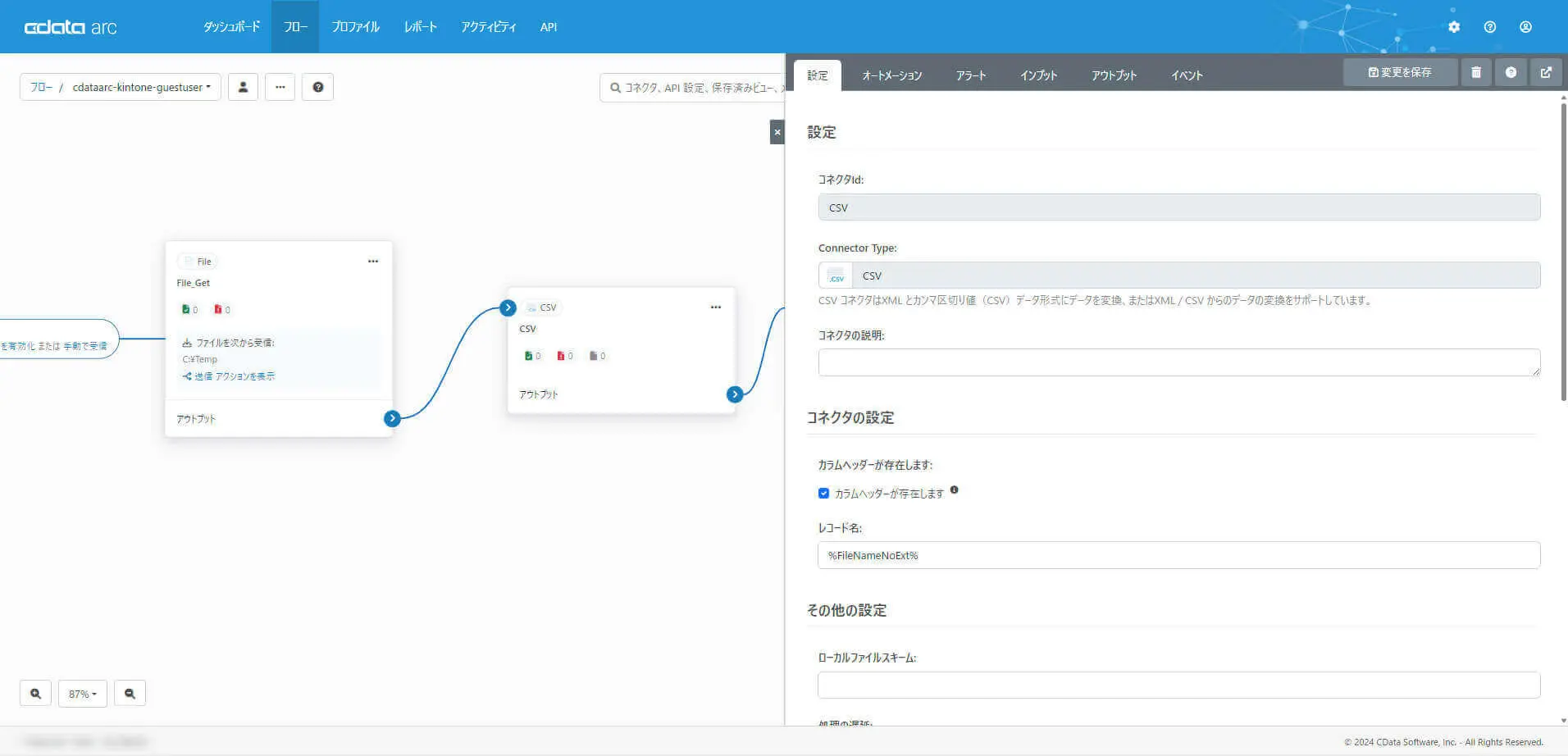Switch to the アラート tab
The height and width of the screenshot is (756, 1568).
tap(971, 75)
